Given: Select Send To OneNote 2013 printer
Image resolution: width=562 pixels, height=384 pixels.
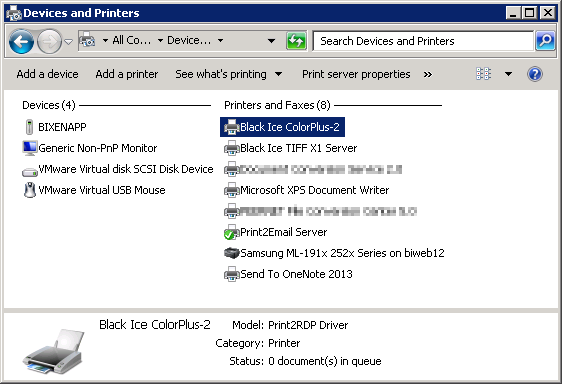Looking at the screenshot, I should coord(288,274).
